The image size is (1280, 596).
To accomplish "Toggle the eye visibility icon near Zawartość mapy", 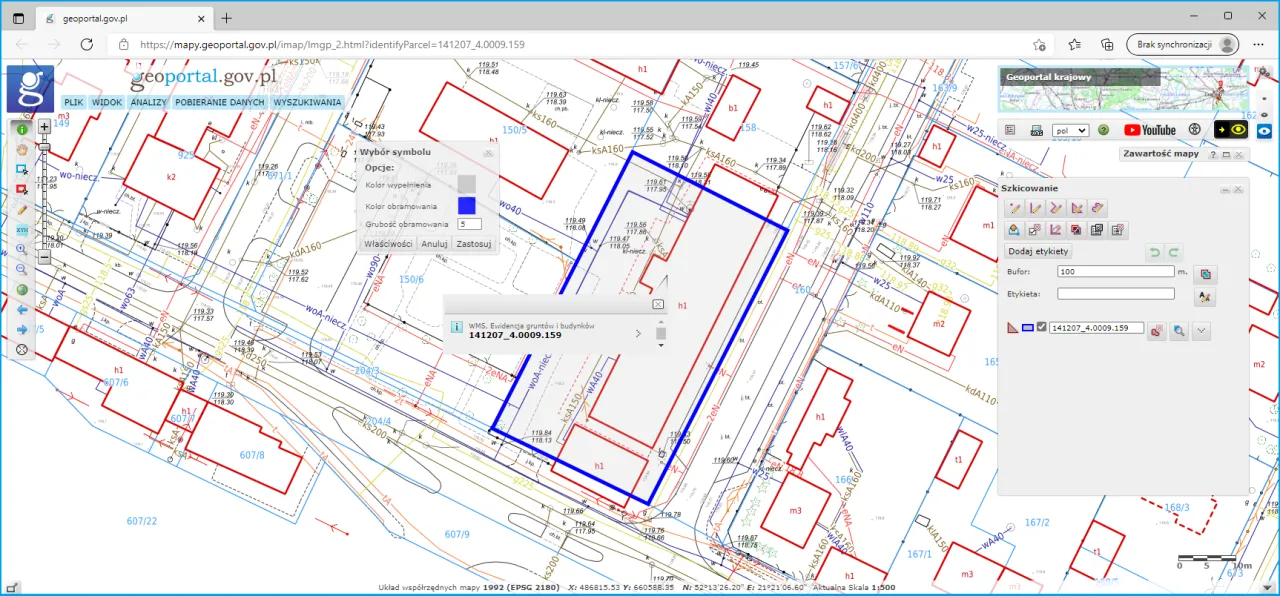I will [x=1240, y=129].
